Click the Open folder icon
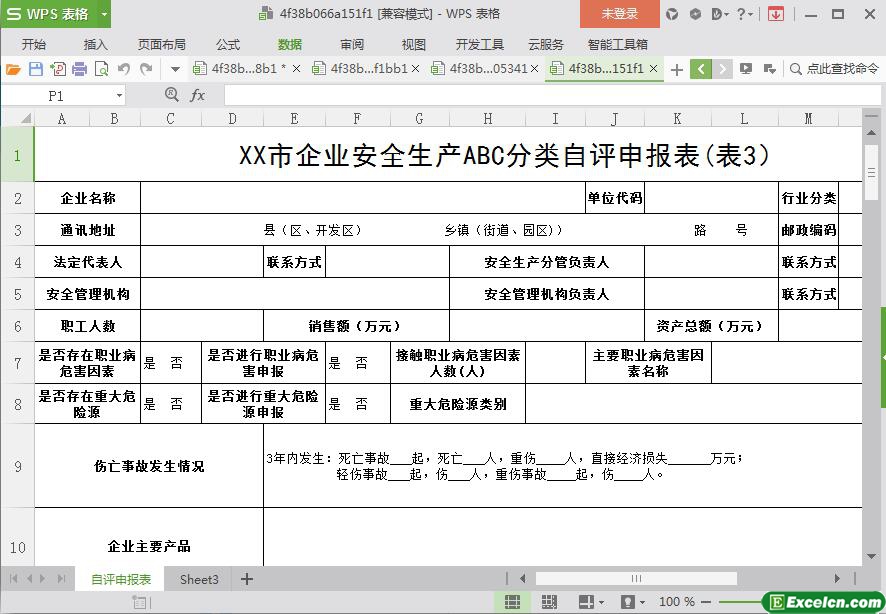 13,69
